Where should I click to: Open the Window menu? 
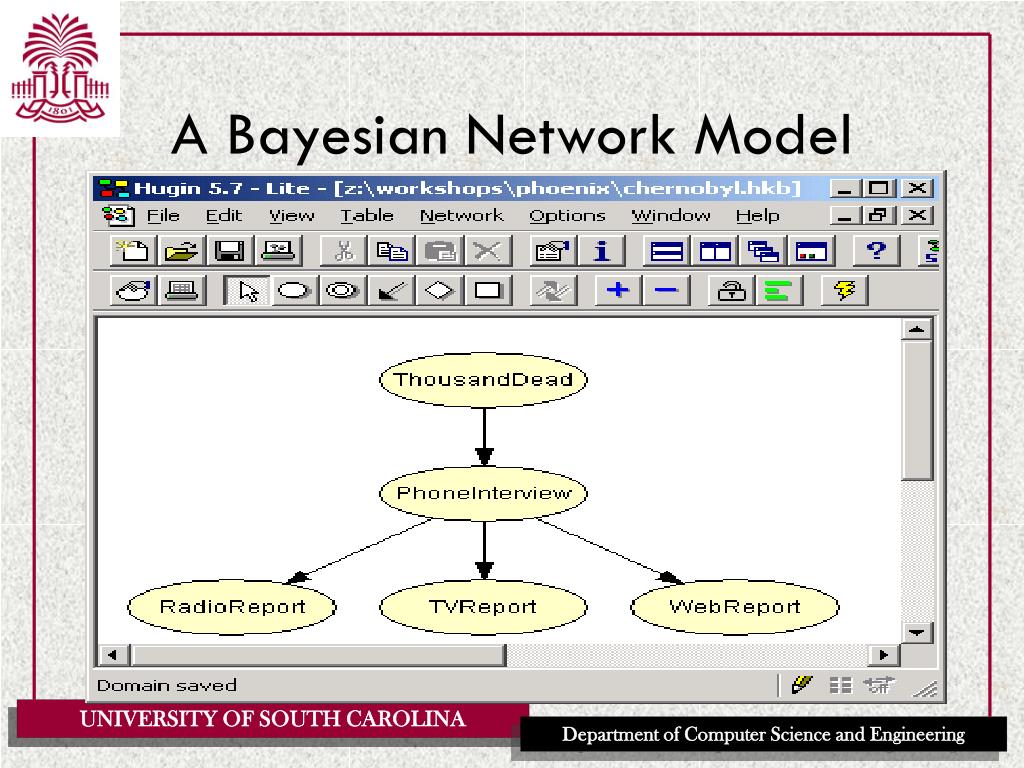click(x=671, y=216)
